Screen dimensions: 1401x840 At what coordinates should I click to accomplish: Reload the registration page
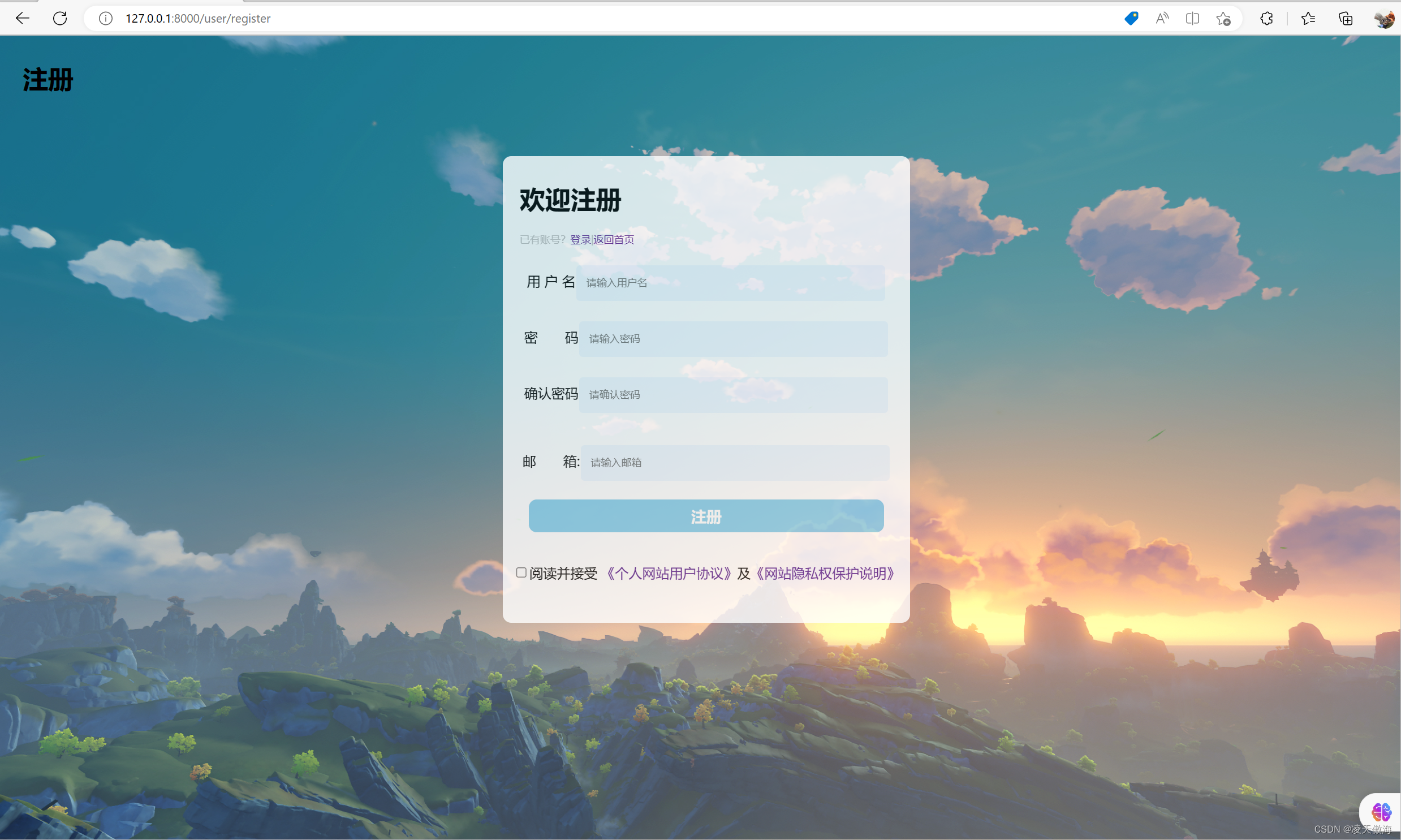tap(60, 18)
